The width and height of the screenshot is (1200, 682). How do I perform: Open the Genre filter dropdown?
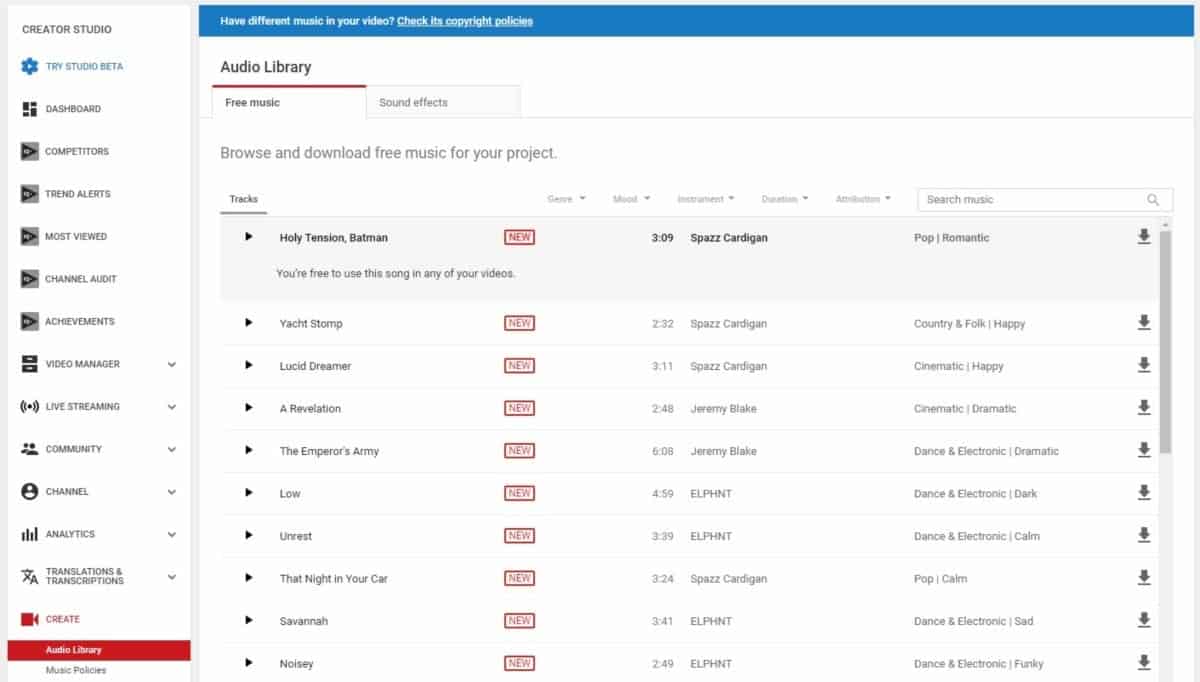click(x=567, y=199)
